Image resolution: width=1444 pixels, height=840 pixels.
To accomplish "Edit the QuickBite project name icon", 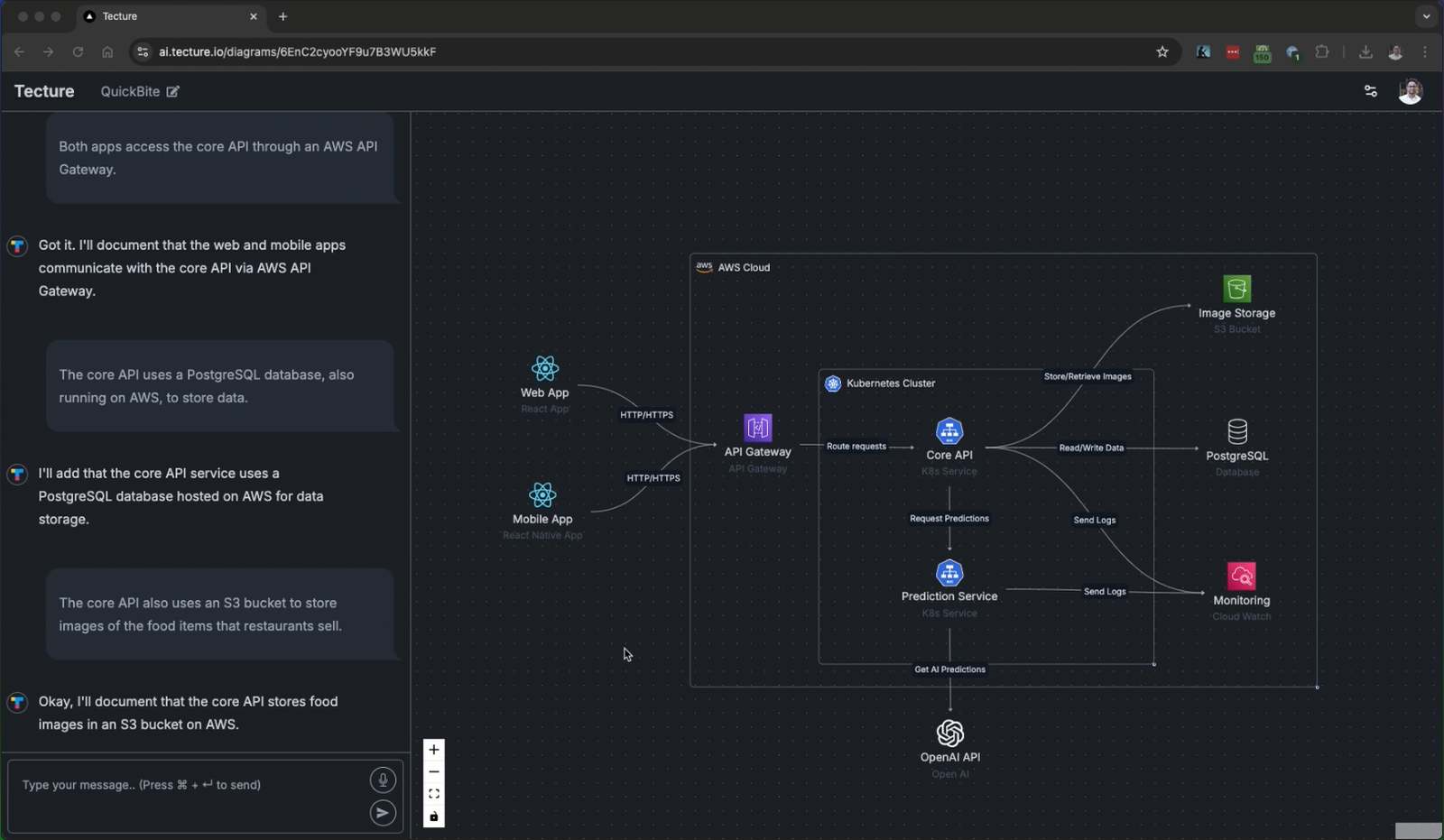I will (172, 91).
